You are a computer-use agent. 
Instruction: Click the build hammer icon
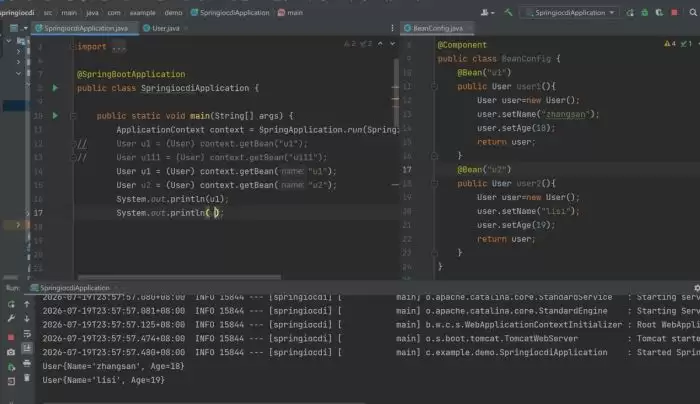pyautogui.click(x=508, y=12)
